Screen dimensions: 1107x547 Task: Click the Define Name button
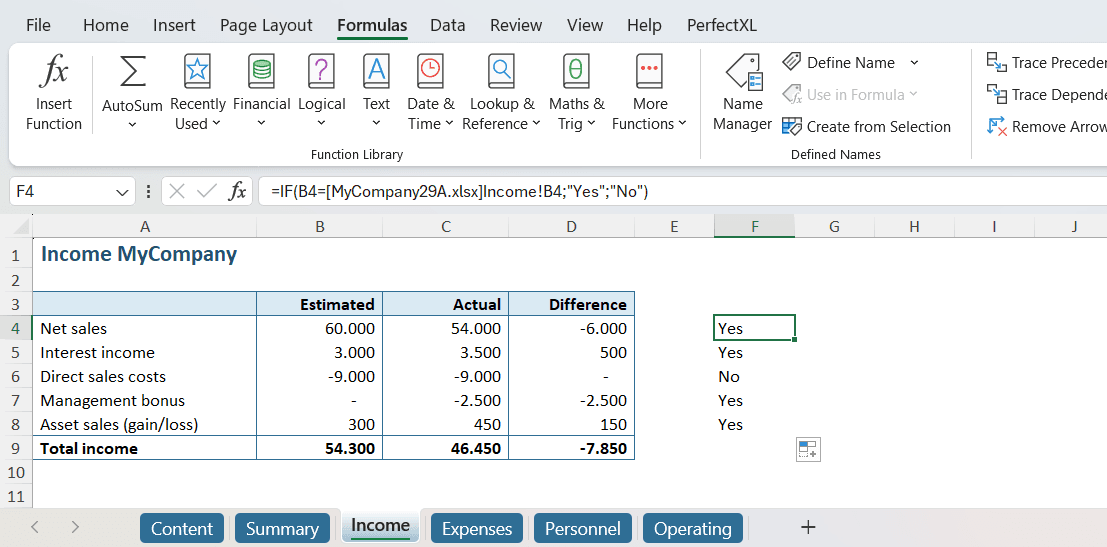839,63
